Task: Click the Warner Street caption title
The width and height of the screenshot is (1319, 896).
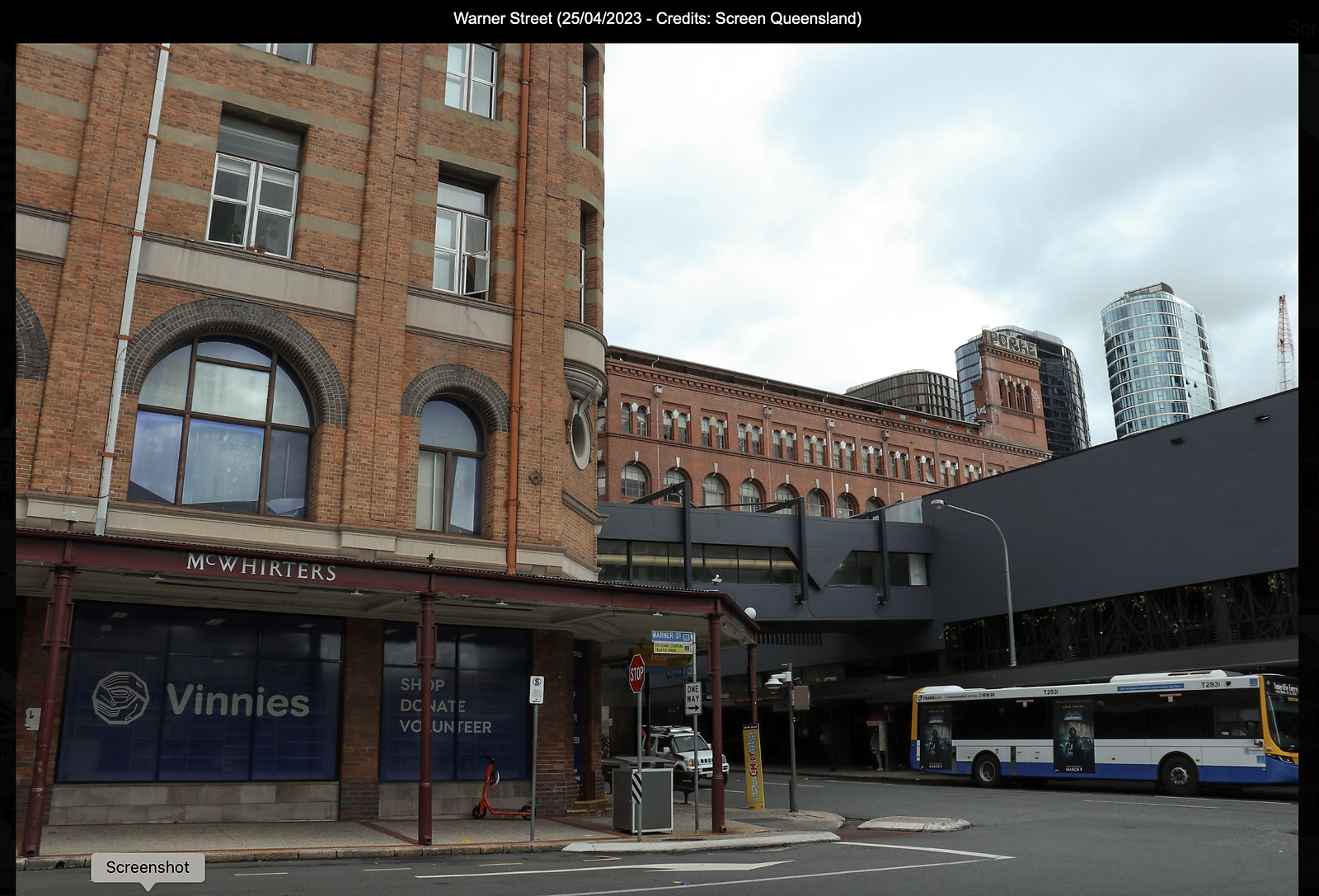Action: 657,18
